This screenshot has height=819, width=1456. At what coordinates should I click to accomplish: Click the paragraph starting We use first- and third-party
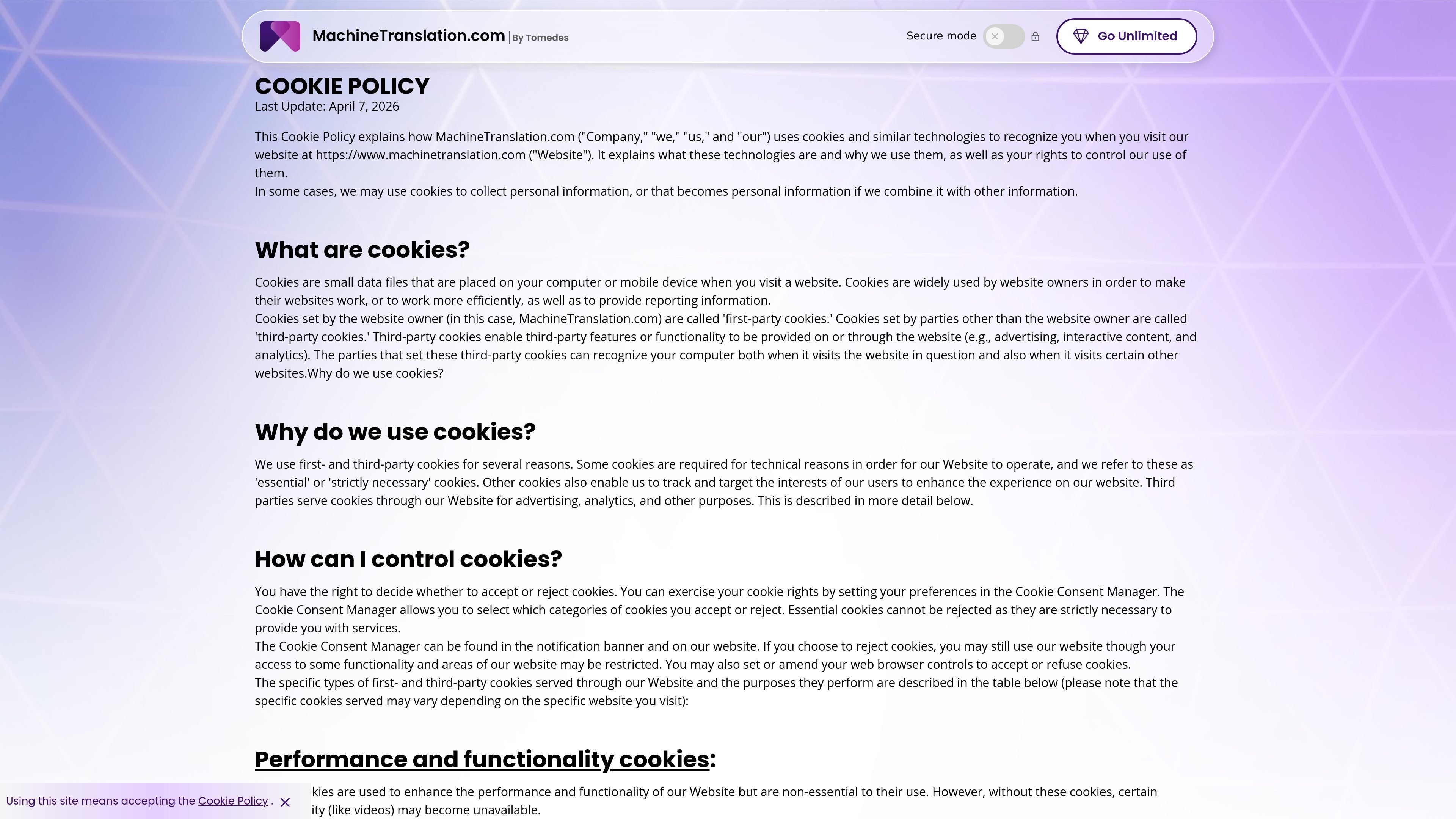(x=724, y=483)
